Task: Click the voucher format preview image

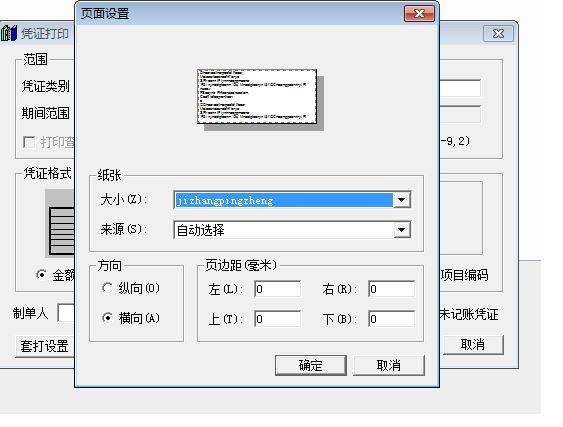Action: coord(60,223)
